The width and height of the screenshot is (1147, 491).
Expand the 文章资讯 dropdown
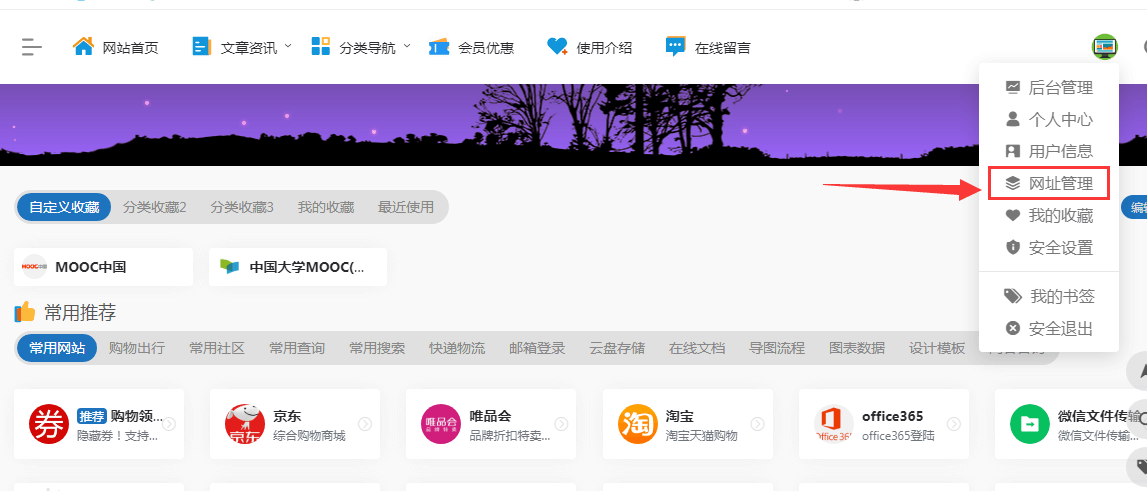coord(287,46)
